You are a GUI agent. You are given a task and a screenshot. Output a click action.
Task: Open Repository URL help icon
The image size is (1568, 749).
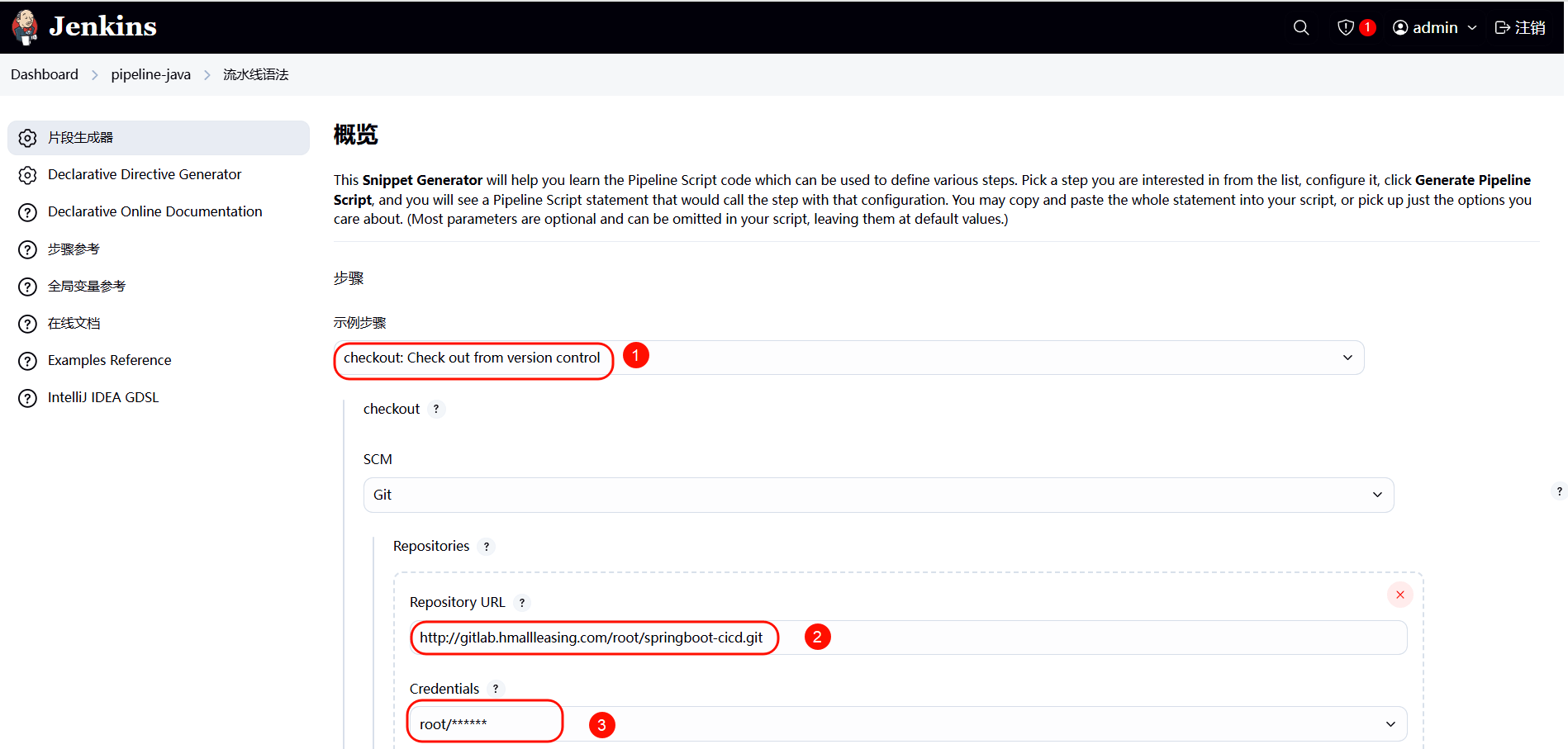pyautogui.click(x=522, y=603)
